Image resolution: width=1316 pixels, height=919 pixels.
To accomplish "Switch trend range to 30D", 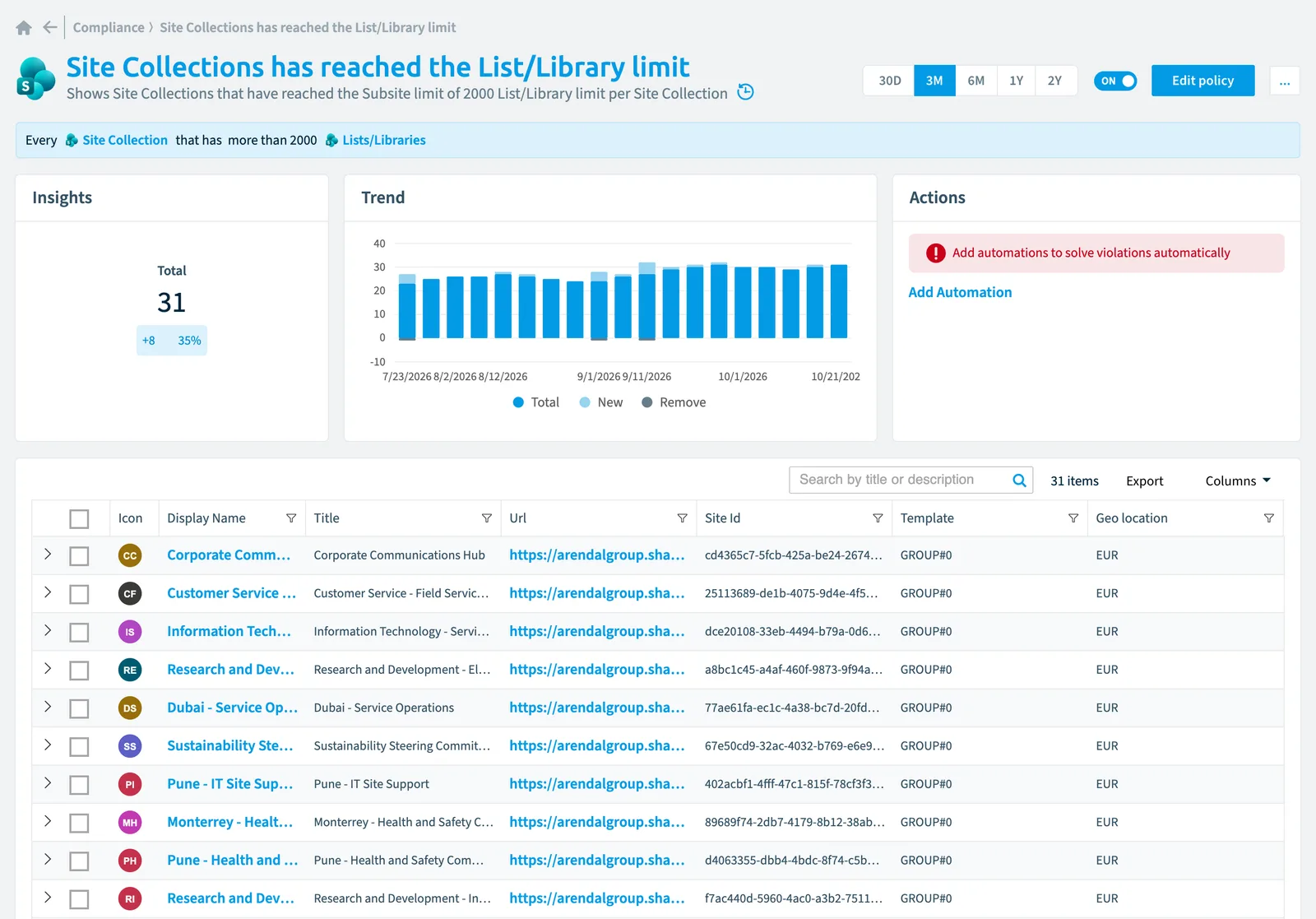I will 889,81.
